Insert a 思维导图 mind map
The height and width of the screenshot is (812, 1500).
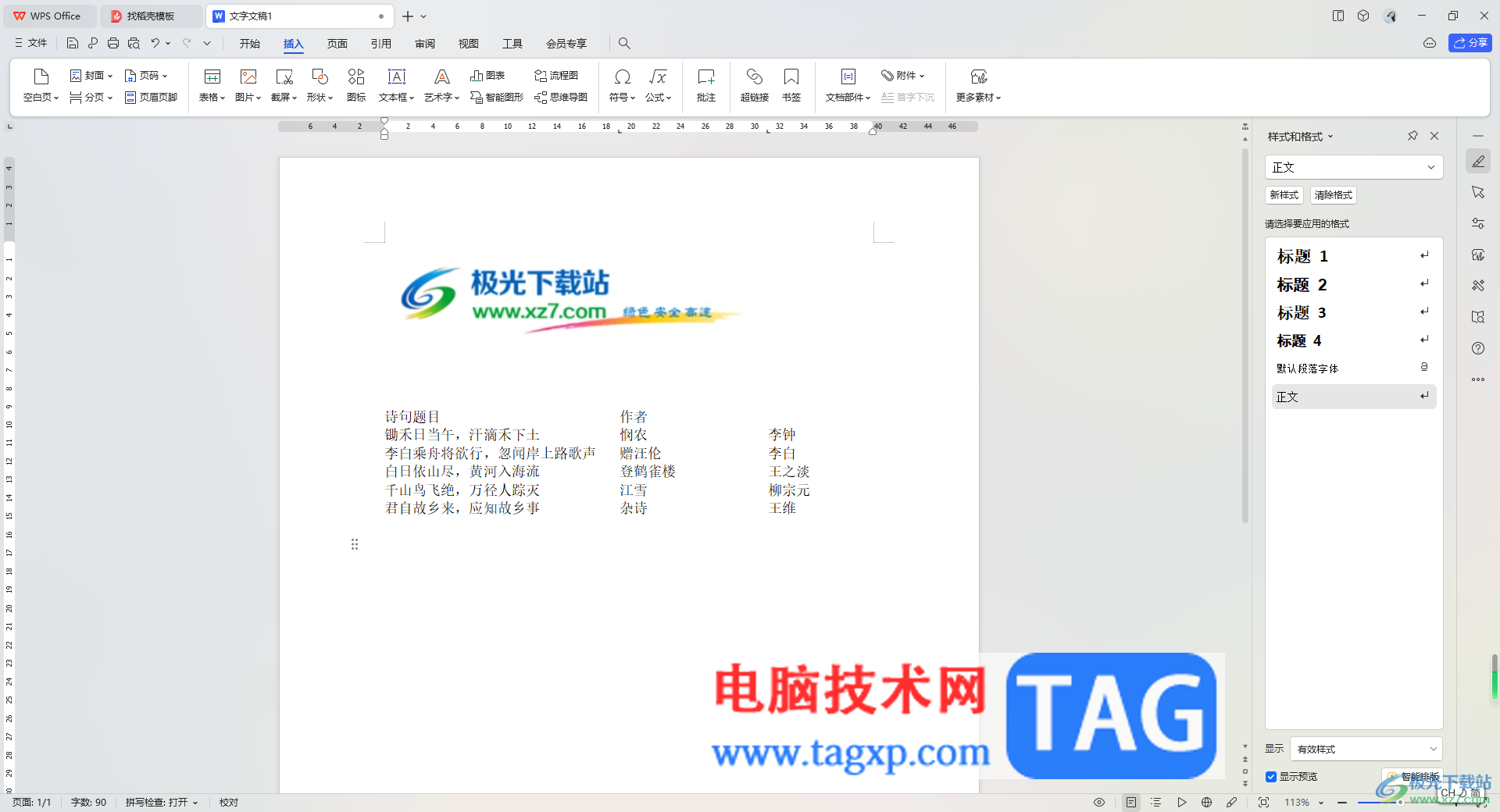pyautogui.click(x=561, y=98)
